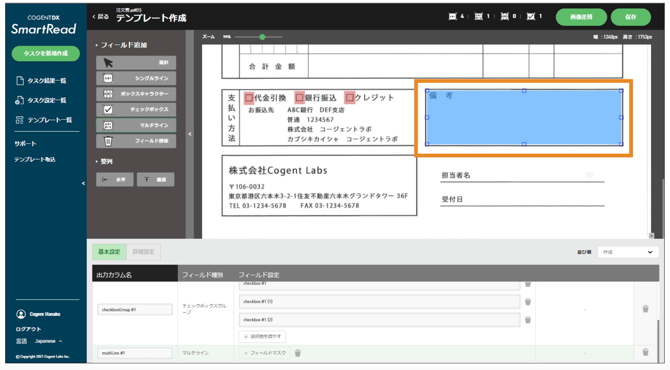
Task: Select the blue 備考 multiline field
Action: (524, 117)
